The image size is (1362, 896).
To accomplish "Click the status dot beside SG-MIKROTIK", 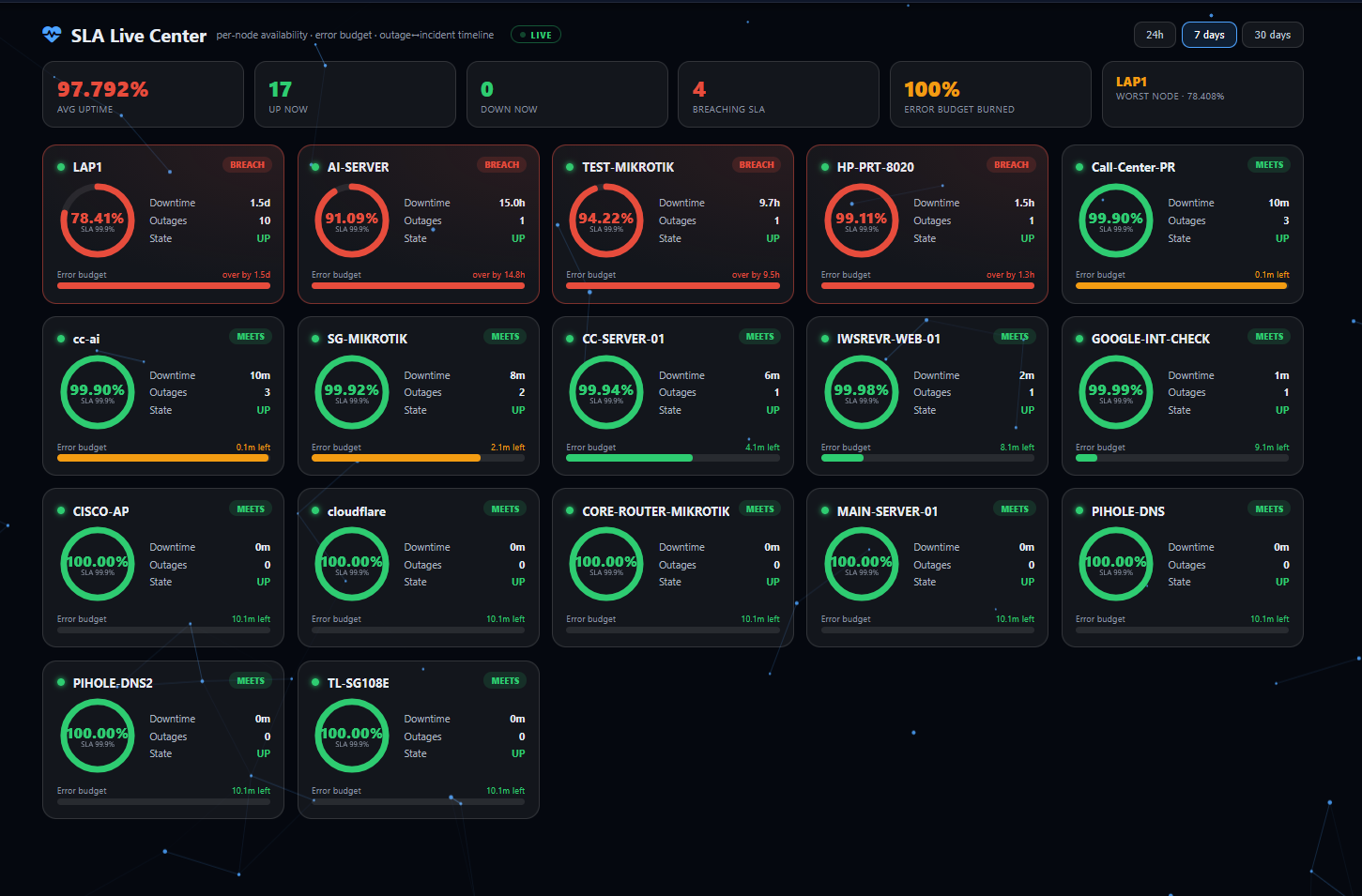I will click(315, 339).
